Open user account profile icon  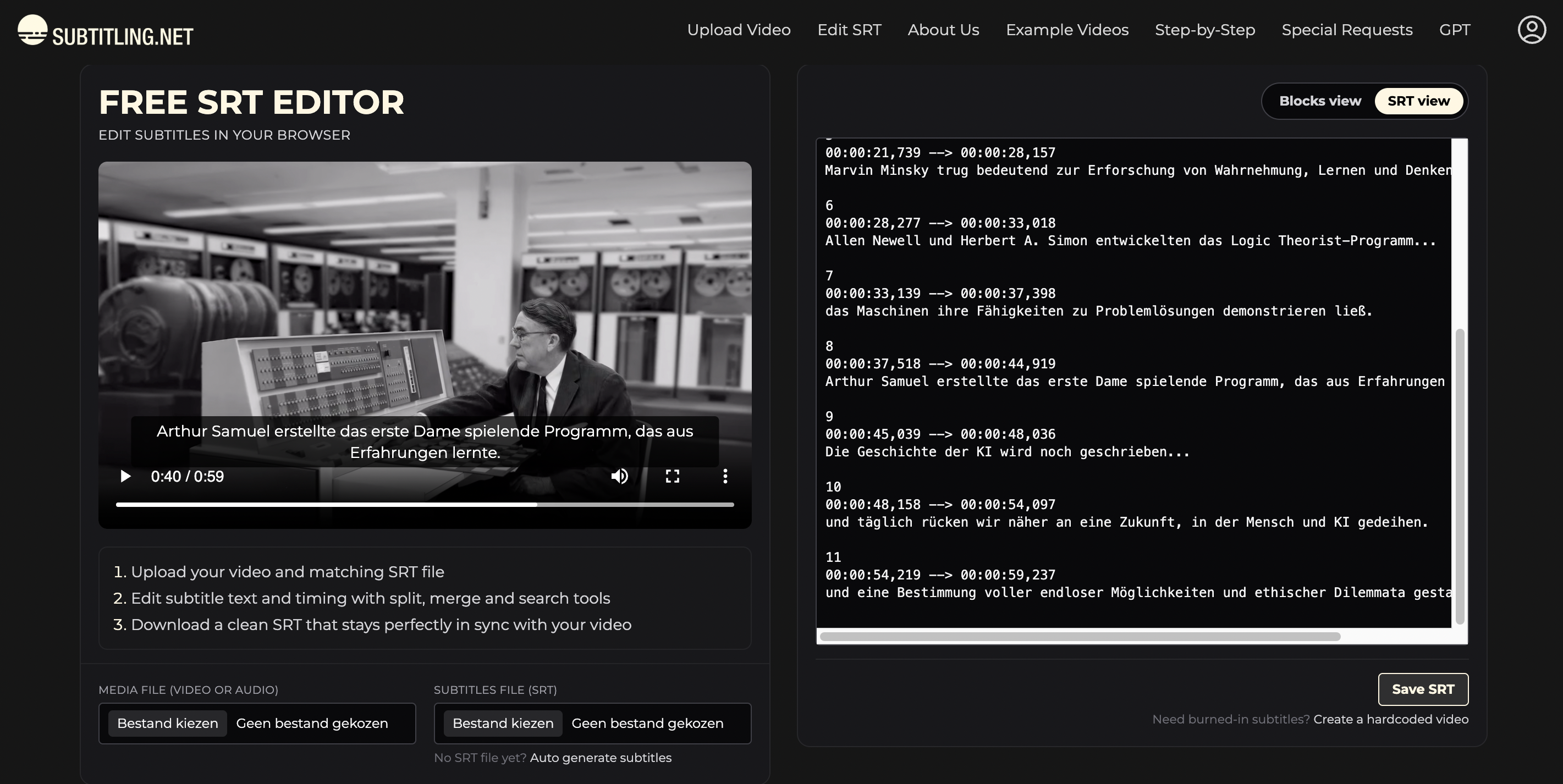(1532, 30)
